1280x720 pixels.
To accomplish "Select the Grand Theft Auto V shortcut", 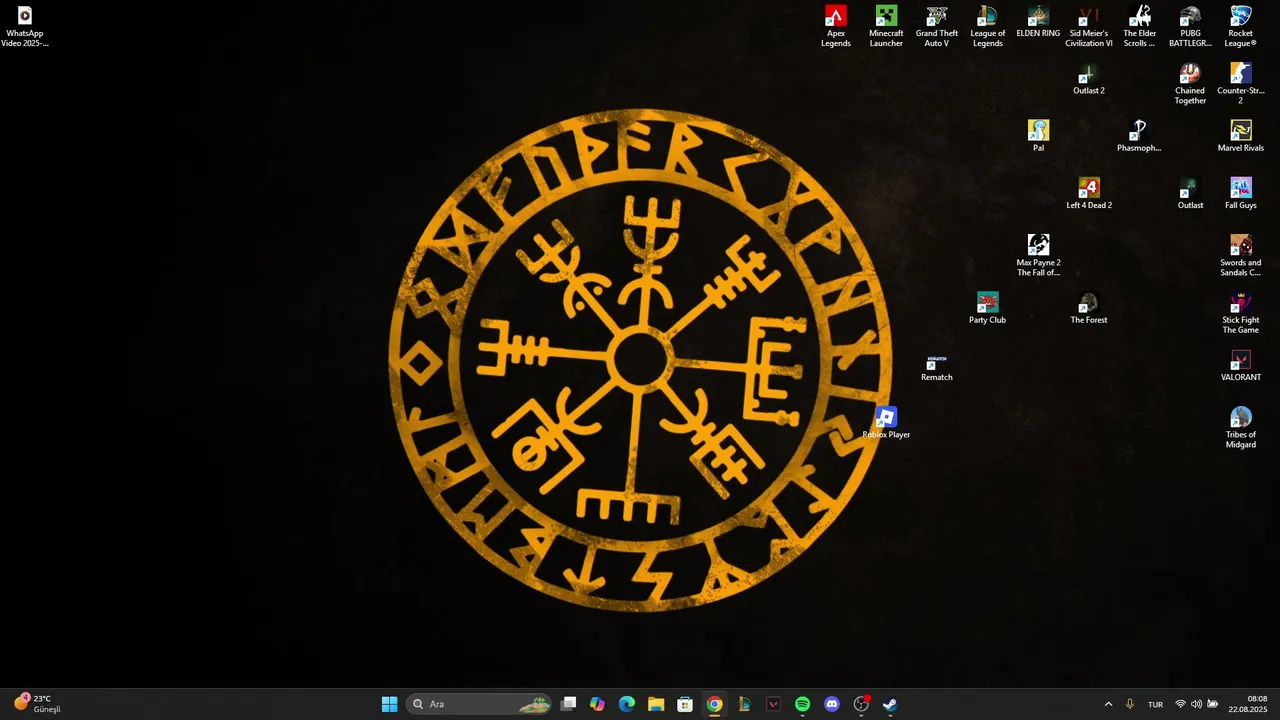I will pyautogui.click(x=937, y=27).
